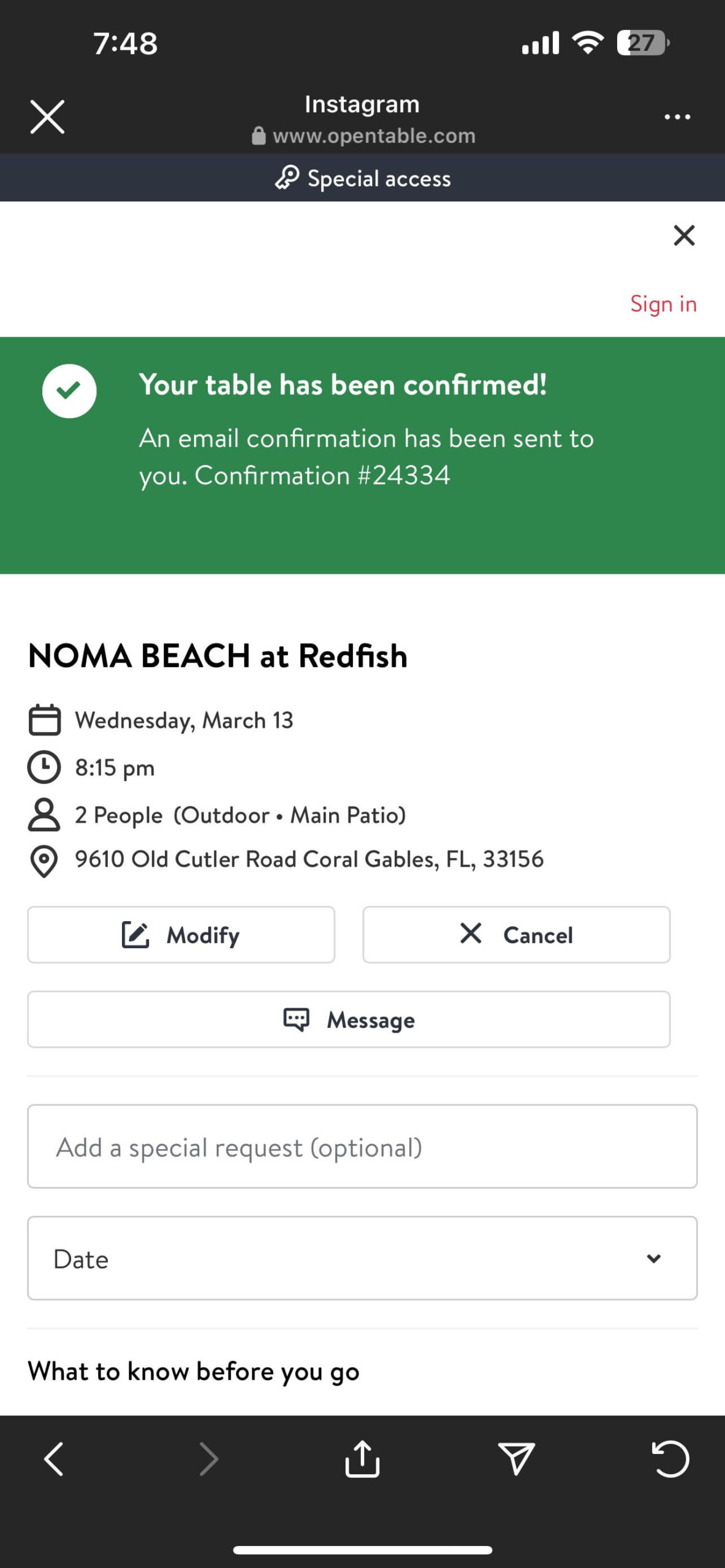
Task: Tap the Date dropdown chevron arrow
Action: [x=653, y=1258]
